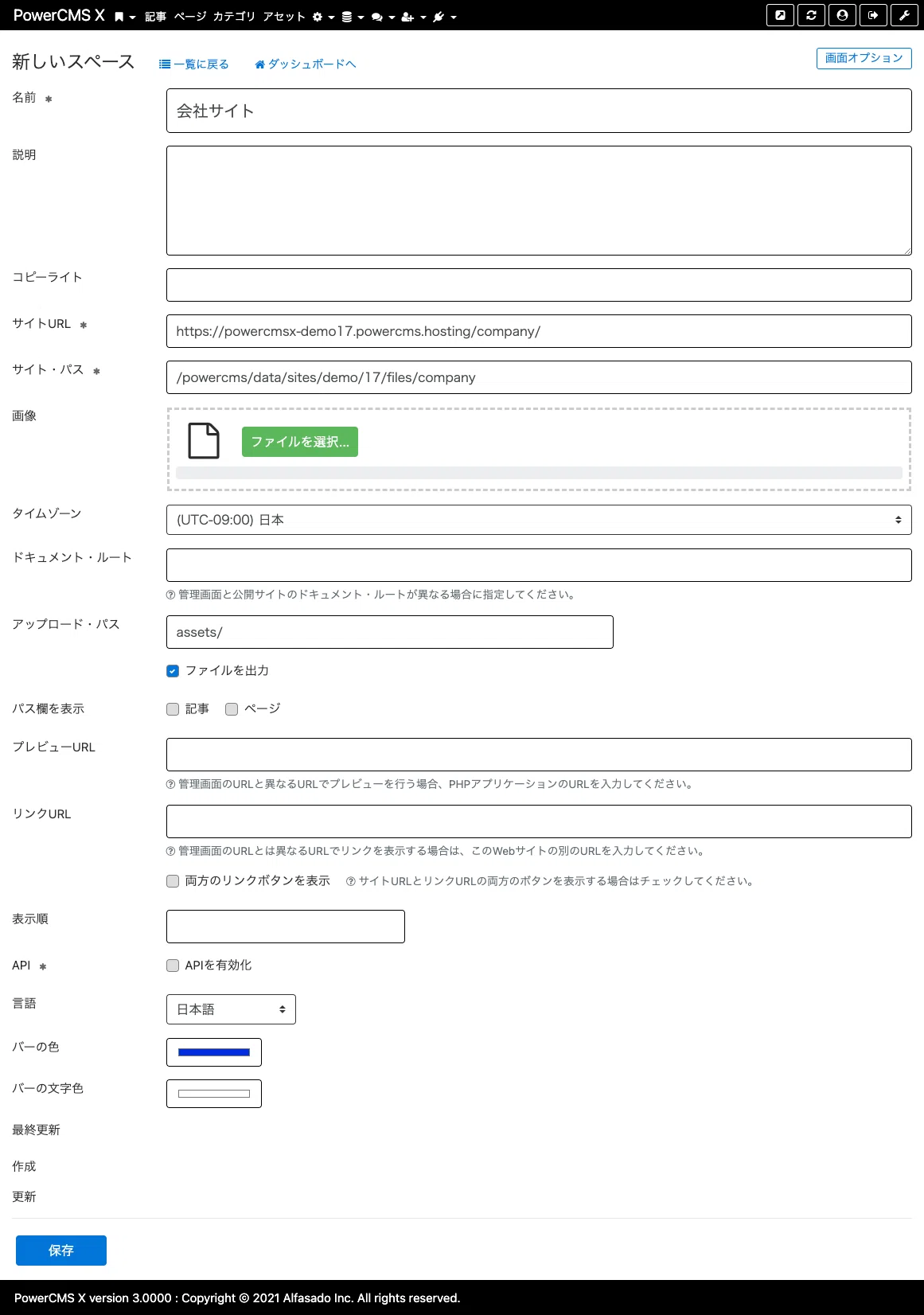Open the アセット menu
924x1315 pixels.
(x=284, y=17)
